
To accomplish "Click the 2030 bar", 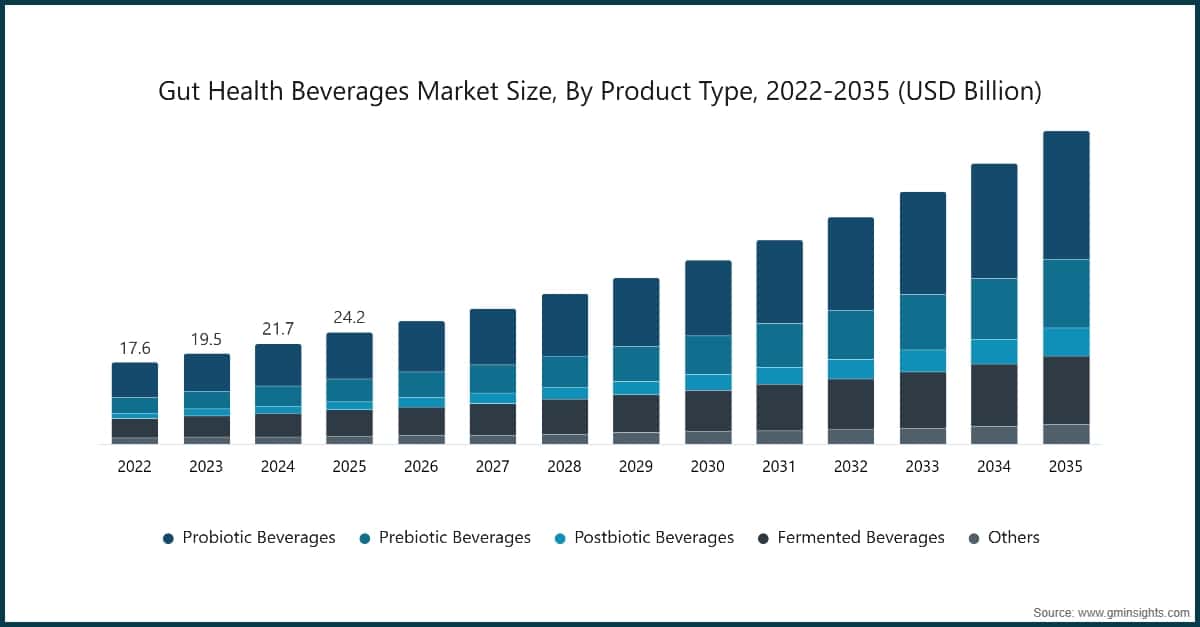I will pyautogui.click(x=707, y=350).
